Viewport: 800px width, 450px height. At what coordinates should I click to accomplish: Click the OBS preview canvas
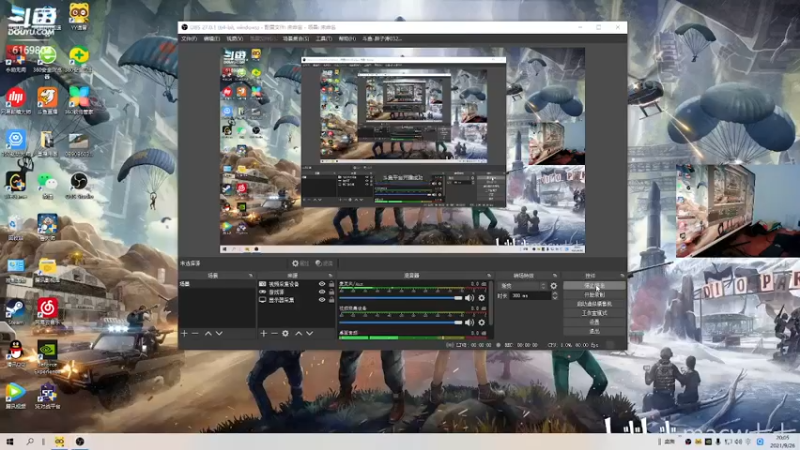tap(403, 150)
